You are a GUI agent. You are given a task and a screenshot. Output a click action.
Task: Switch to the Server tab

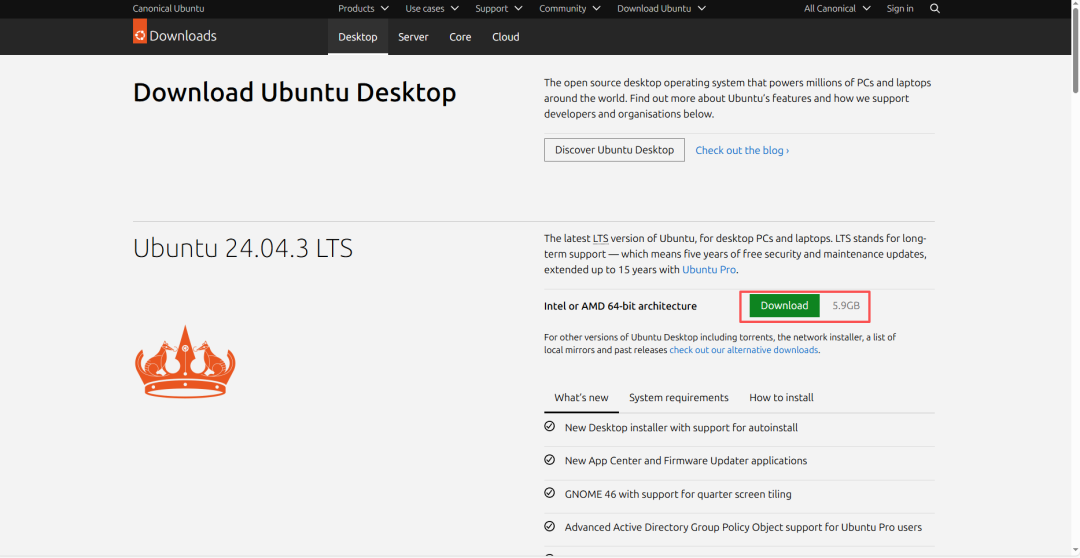click(413, 37)
